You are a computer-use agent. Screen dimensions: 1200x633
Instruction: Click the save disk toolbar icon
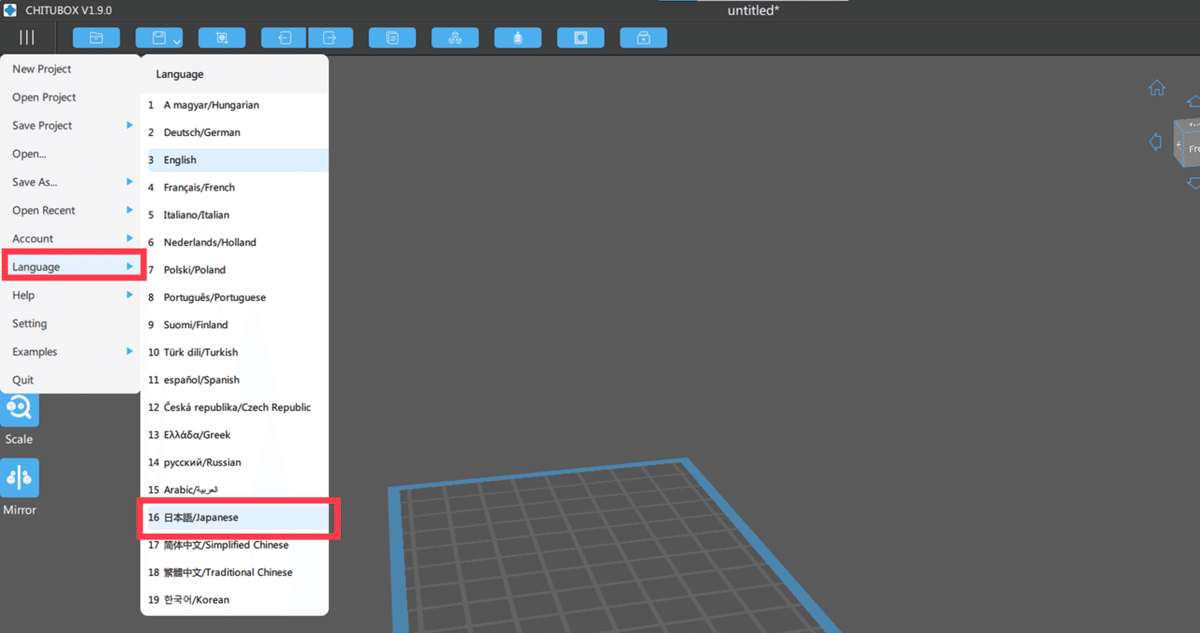click(x=158, y=38)
